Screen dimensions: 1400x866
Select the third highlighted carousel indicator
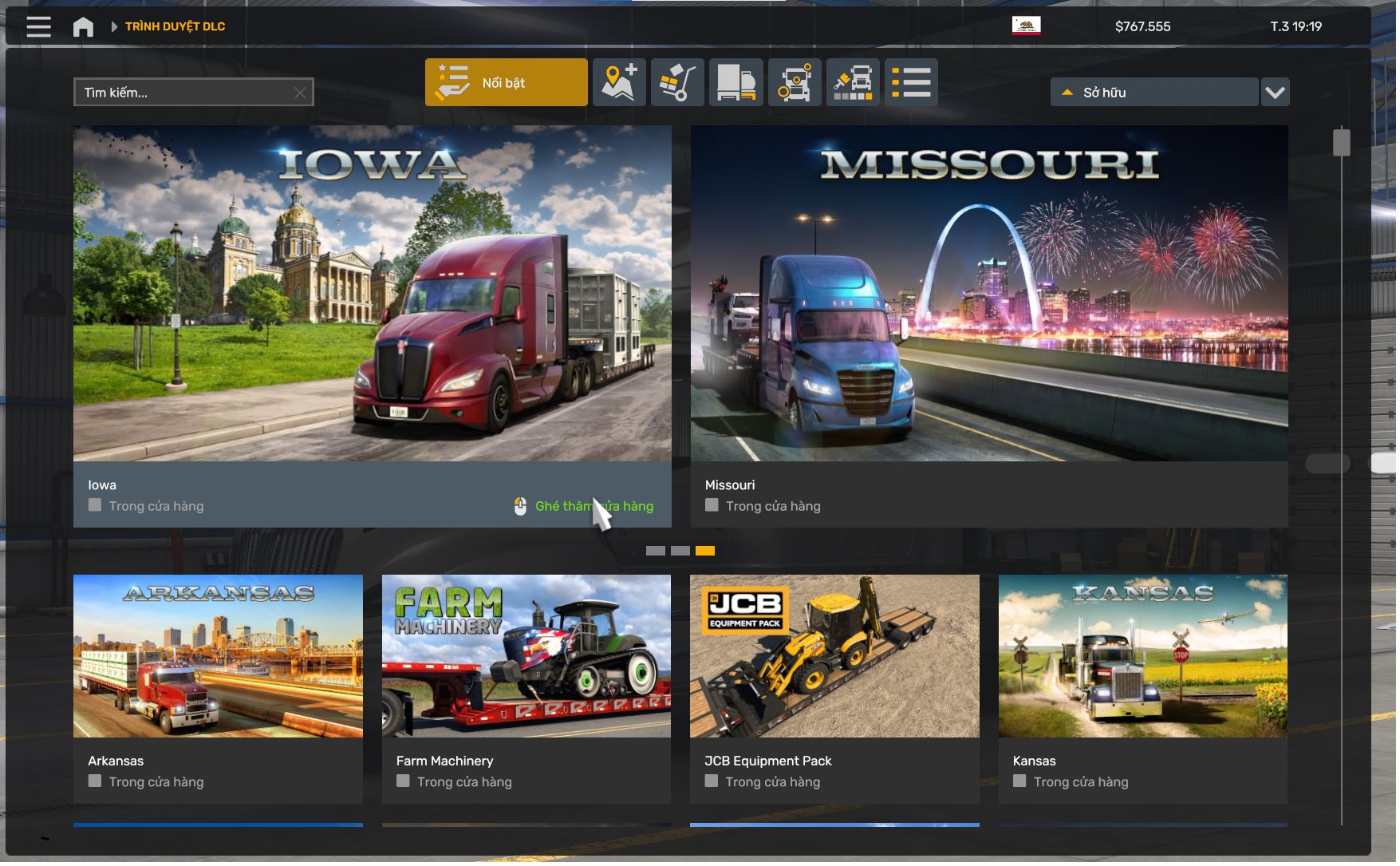[705, 551]
